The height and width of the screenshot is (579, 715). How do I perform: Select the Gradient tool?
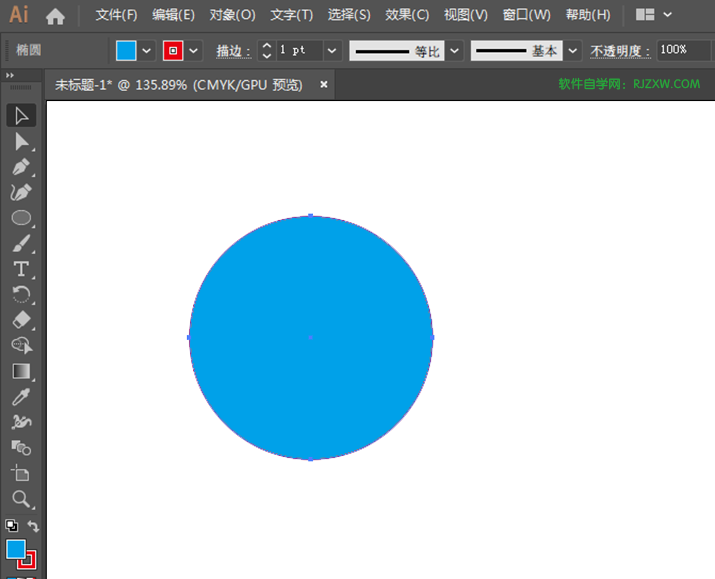tap(21, 371)
